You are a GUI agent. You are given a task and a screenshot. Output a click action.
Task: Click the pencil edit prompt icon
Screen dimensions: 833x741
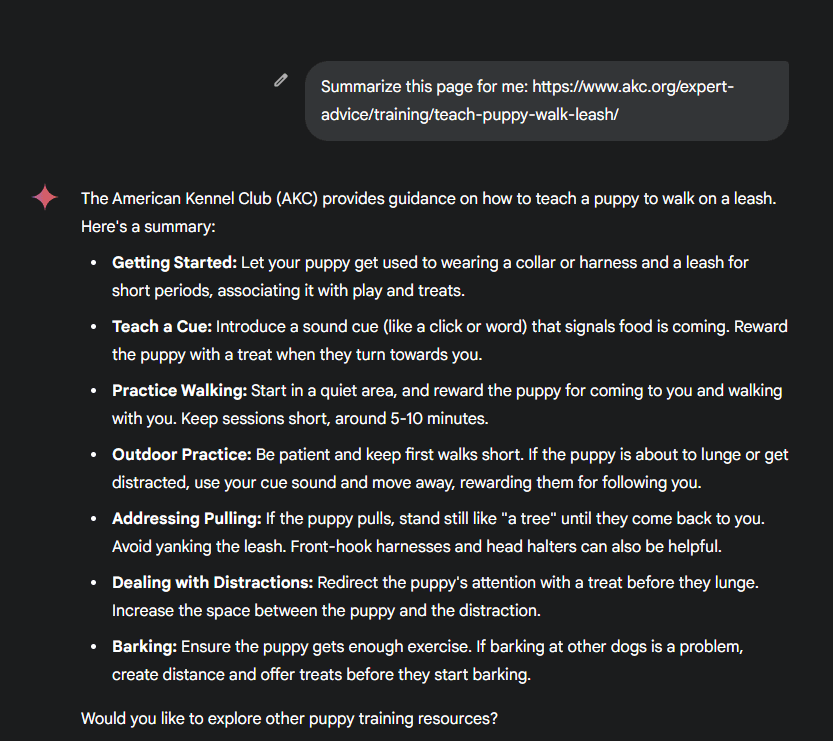(x=281, y=80)
